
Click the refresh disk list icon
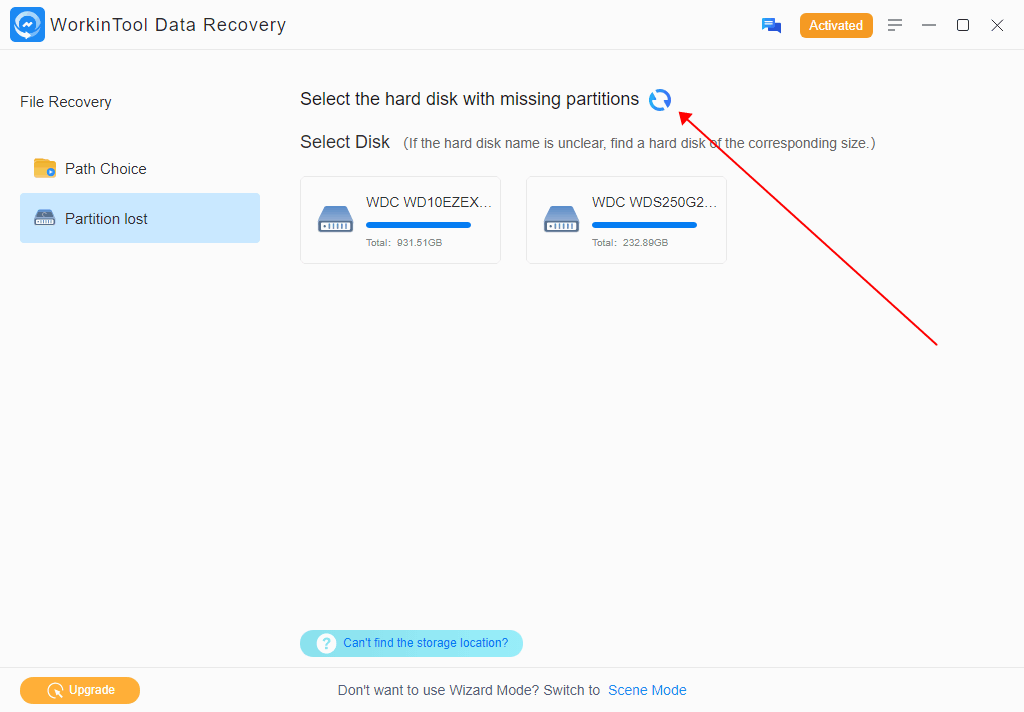point(660,100)
